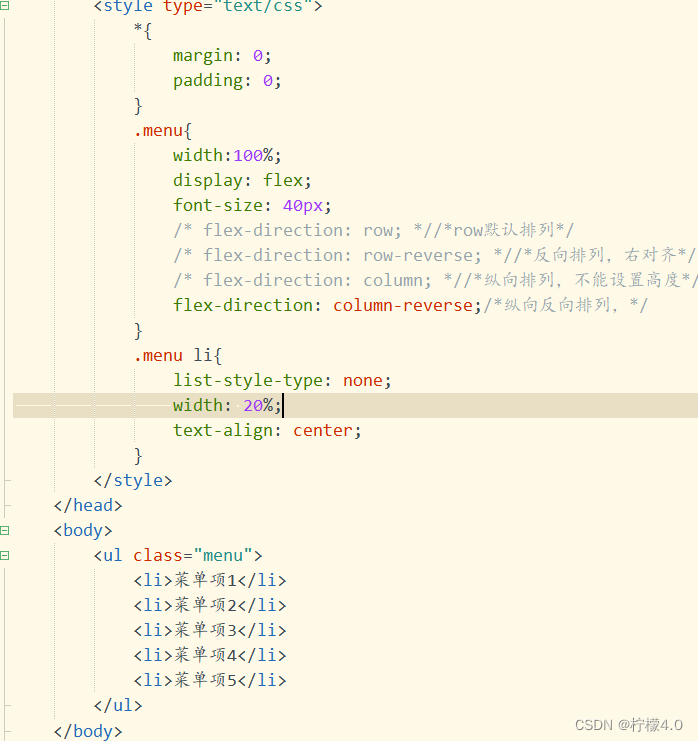
Task: Click the '<li>菜单项2</li>' line
Action: tap(210, 605)
